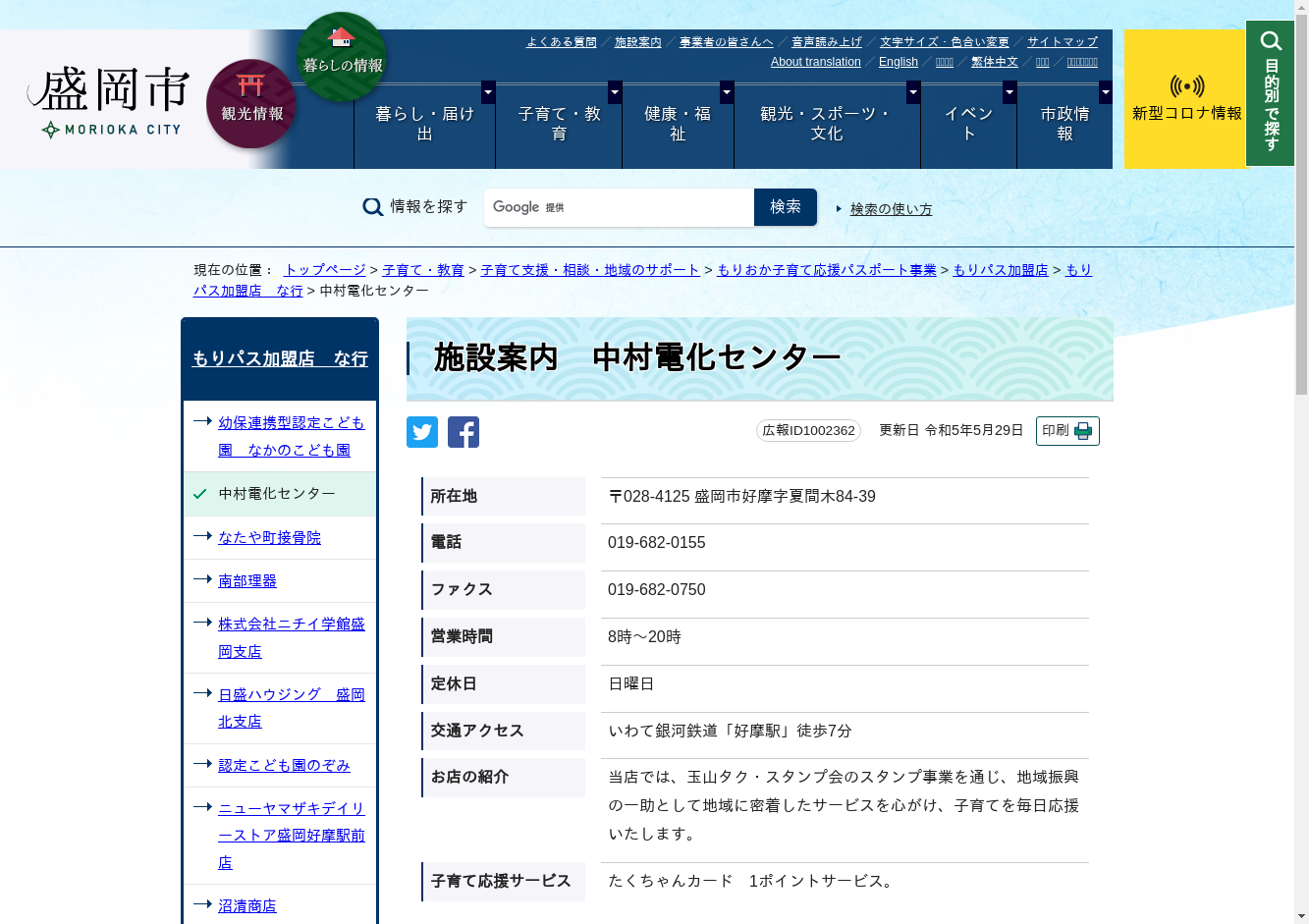Open 株式会社ニチイ学館盛岡支店 sidebar link
The image size is (1309, 924).
pyautogui.click(x=291, y=637)
